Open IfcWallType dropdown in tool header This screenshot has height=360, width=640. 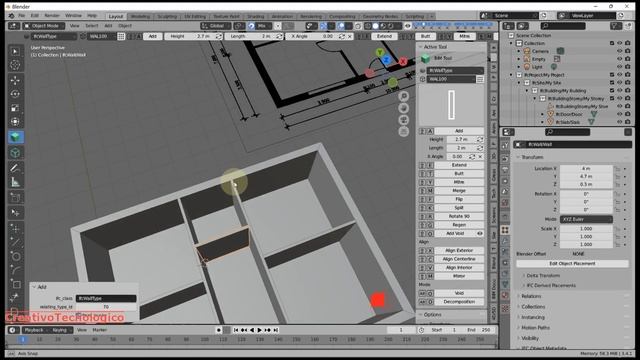(53, 36)
